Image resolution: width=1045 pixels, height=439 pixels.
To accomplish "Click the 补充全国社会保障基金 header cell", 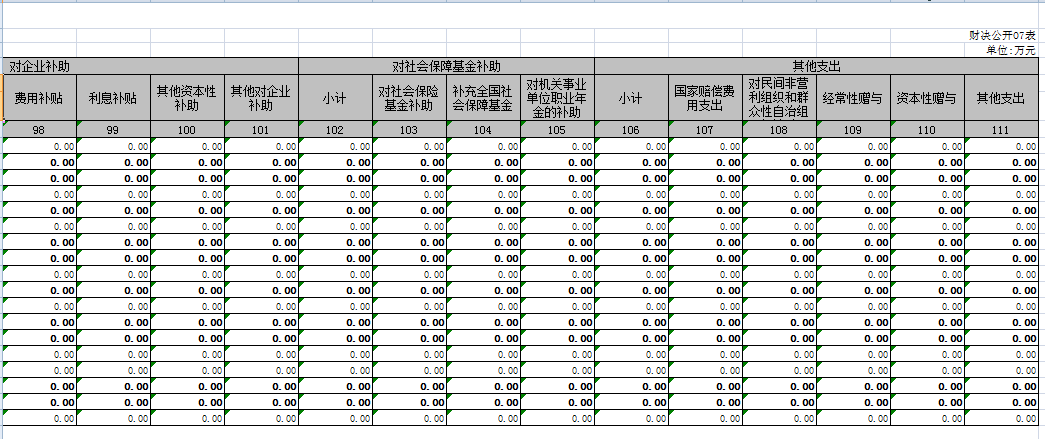I will tap(483, 98).
